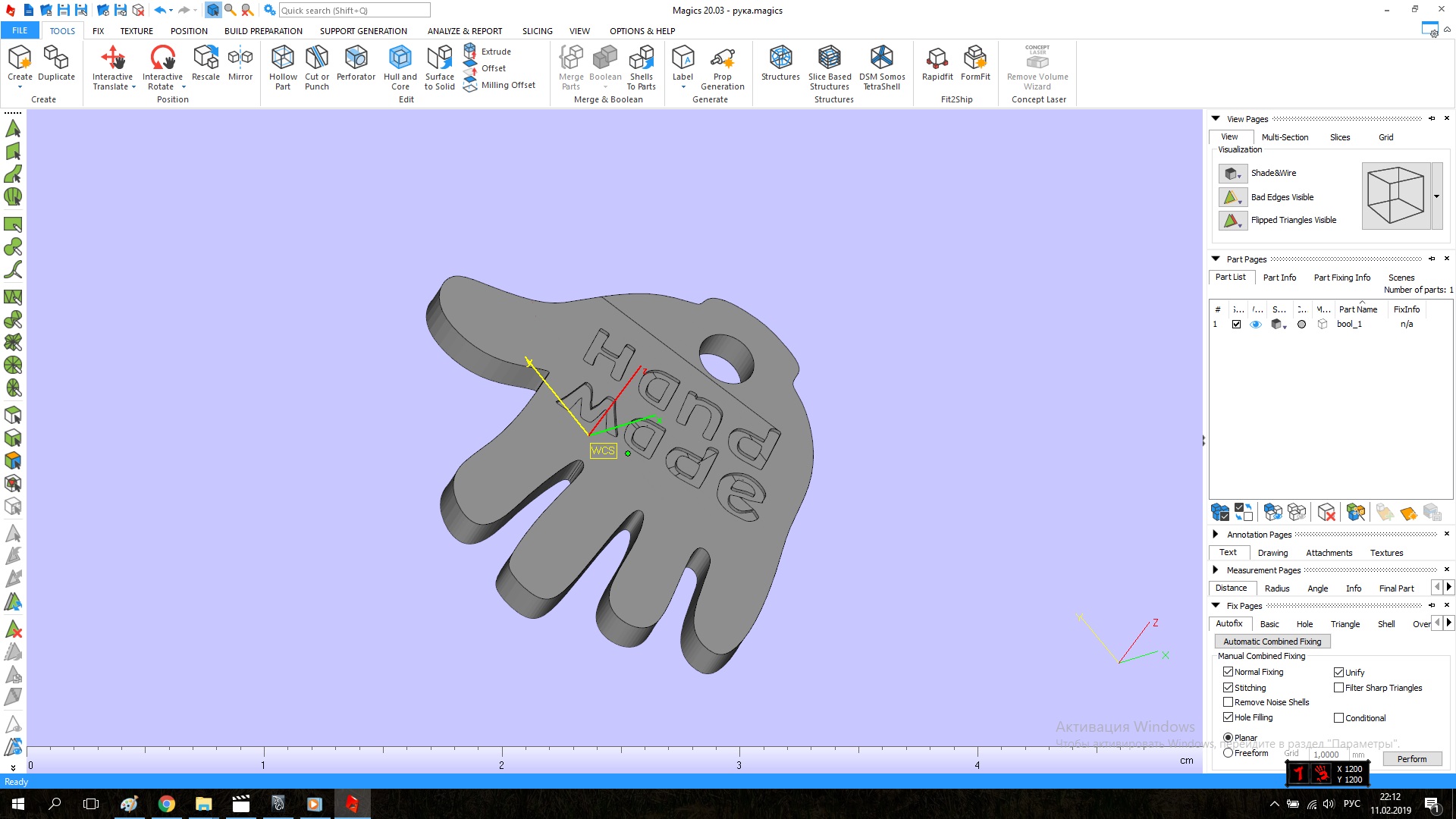Click the Milling Offset command
Image resolution: width=1456 pixels, height=819 pixels.
[x=499, y=85]
